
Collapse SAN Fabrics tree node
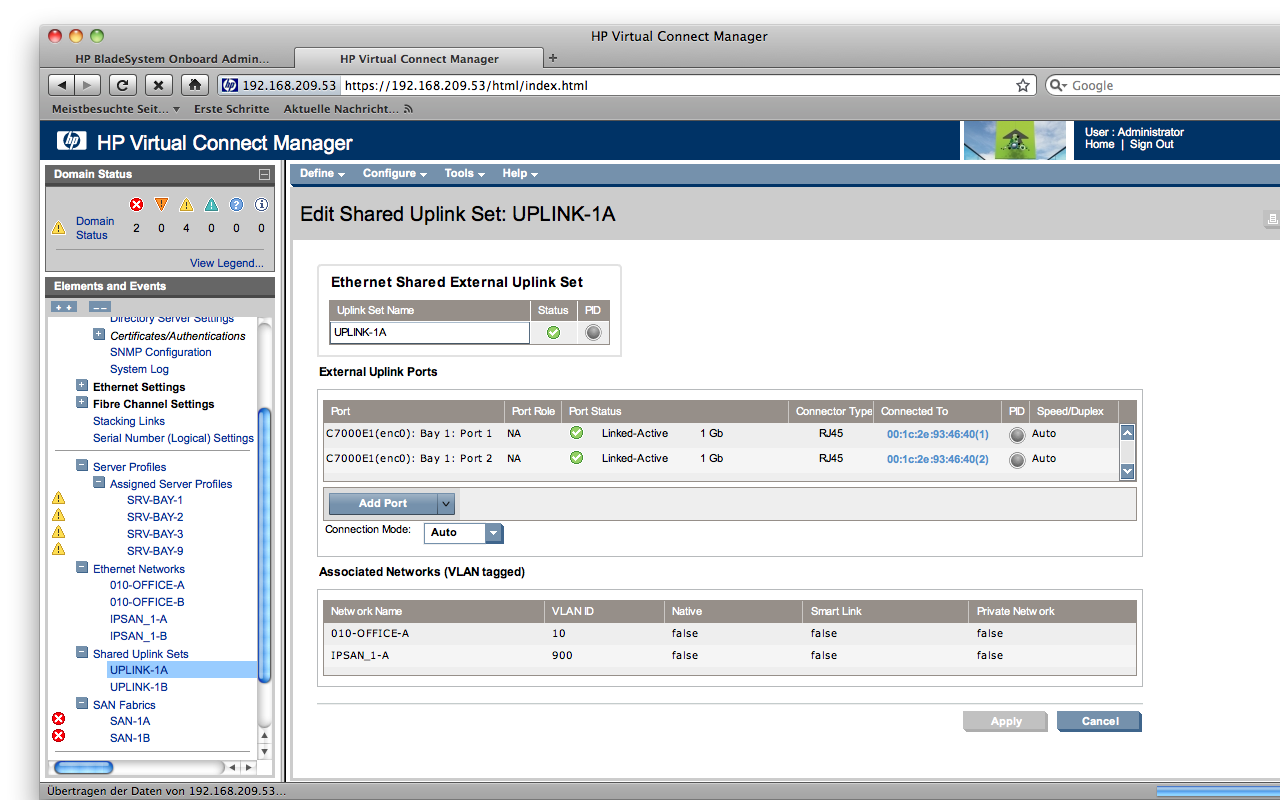point(82,704)
